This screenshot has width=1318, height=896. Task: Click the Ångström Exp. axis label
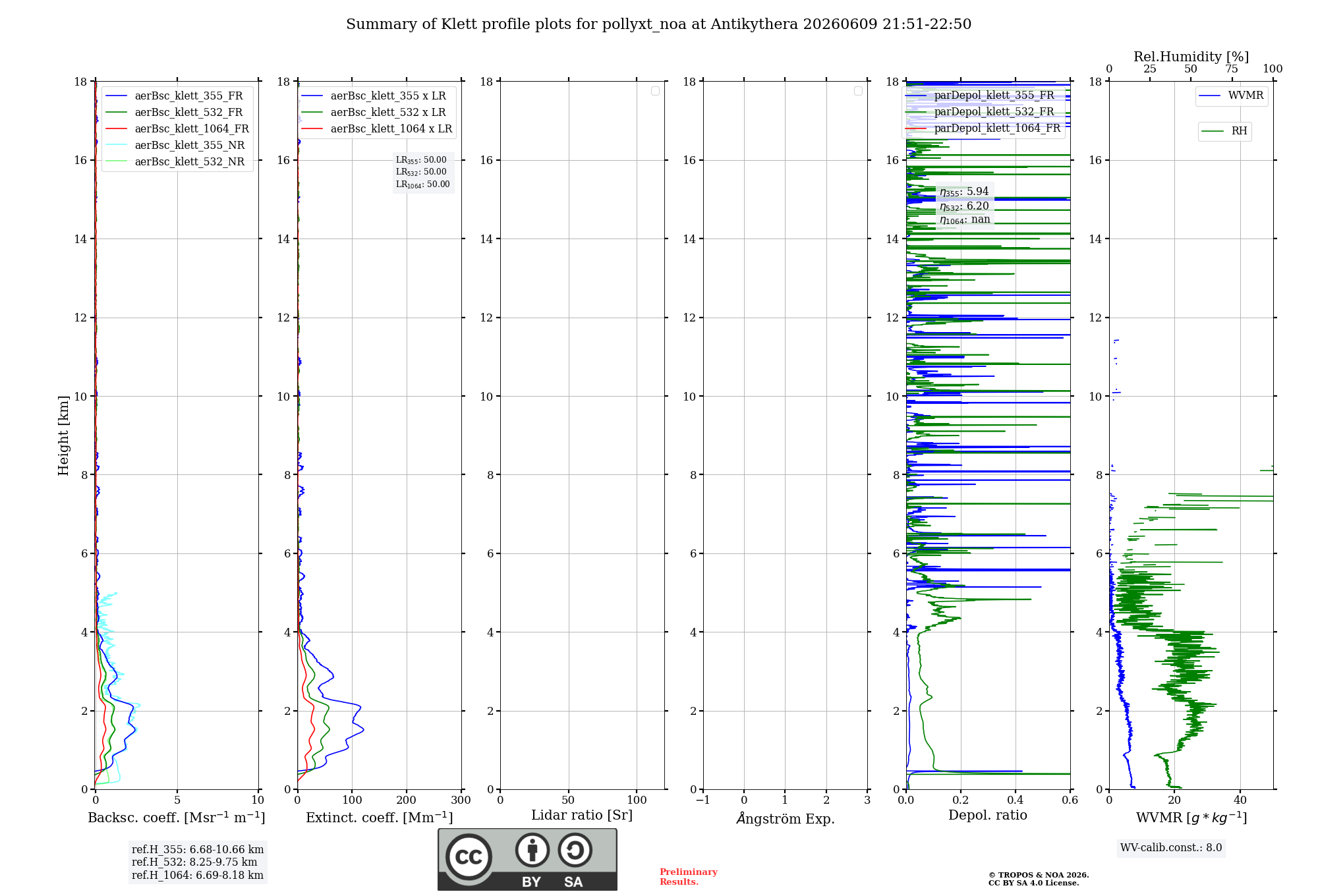[786, 819]
